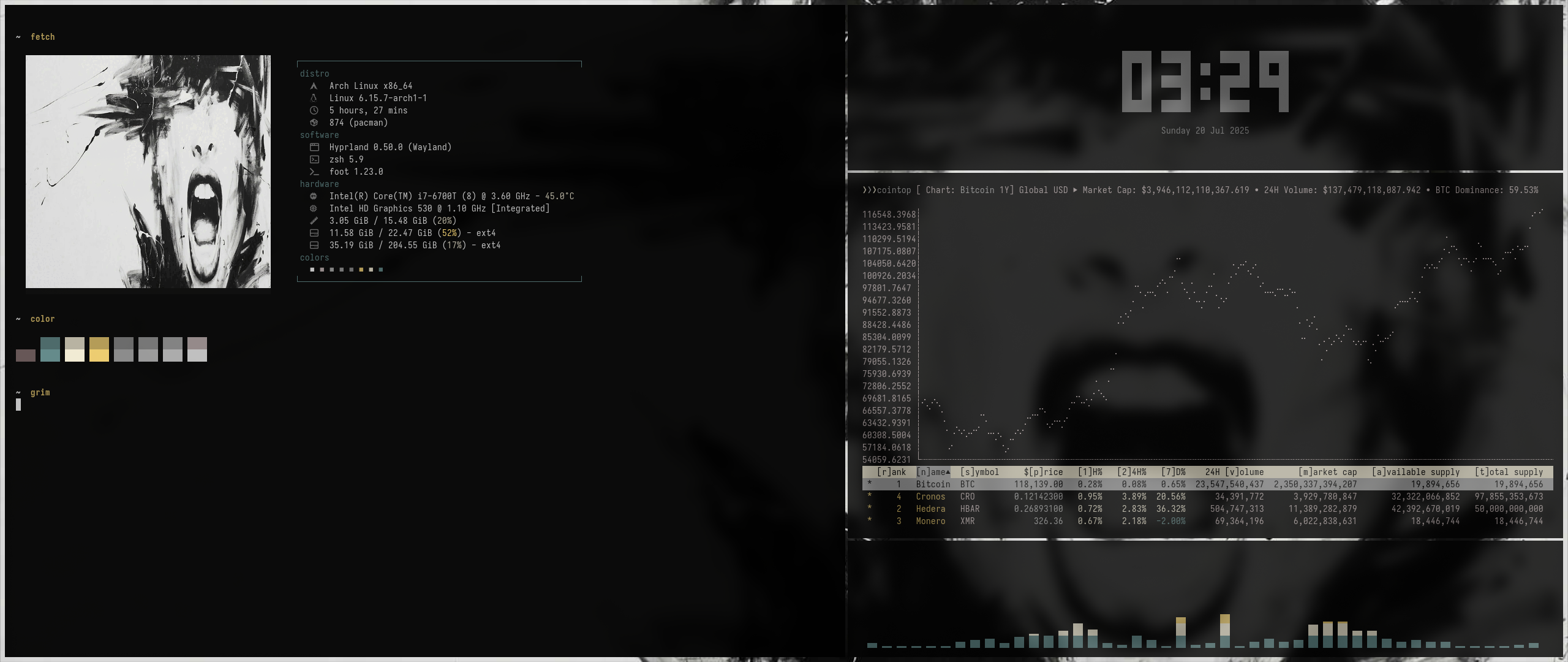This screenshot has width=1568, height=662.
Task: Sort by [t]otal supply column
Action: [1509, 472]
